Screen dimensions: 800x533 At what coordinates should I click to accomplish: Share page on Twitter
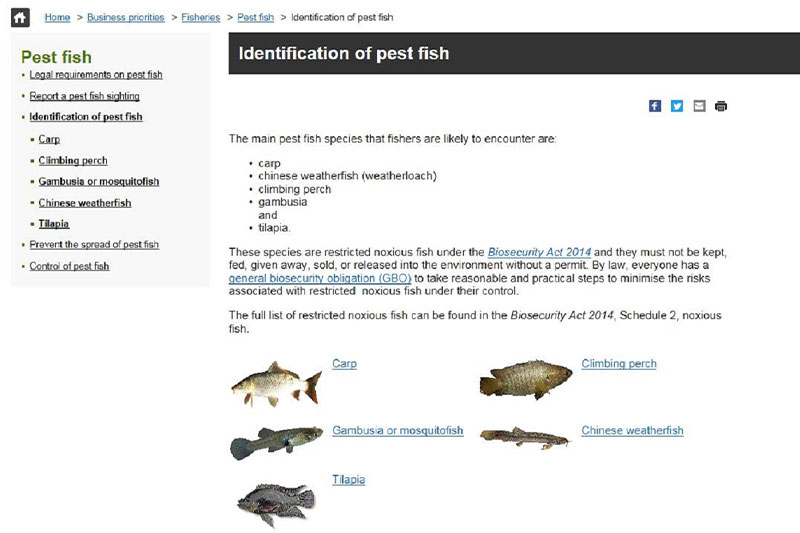pos(677,106)
